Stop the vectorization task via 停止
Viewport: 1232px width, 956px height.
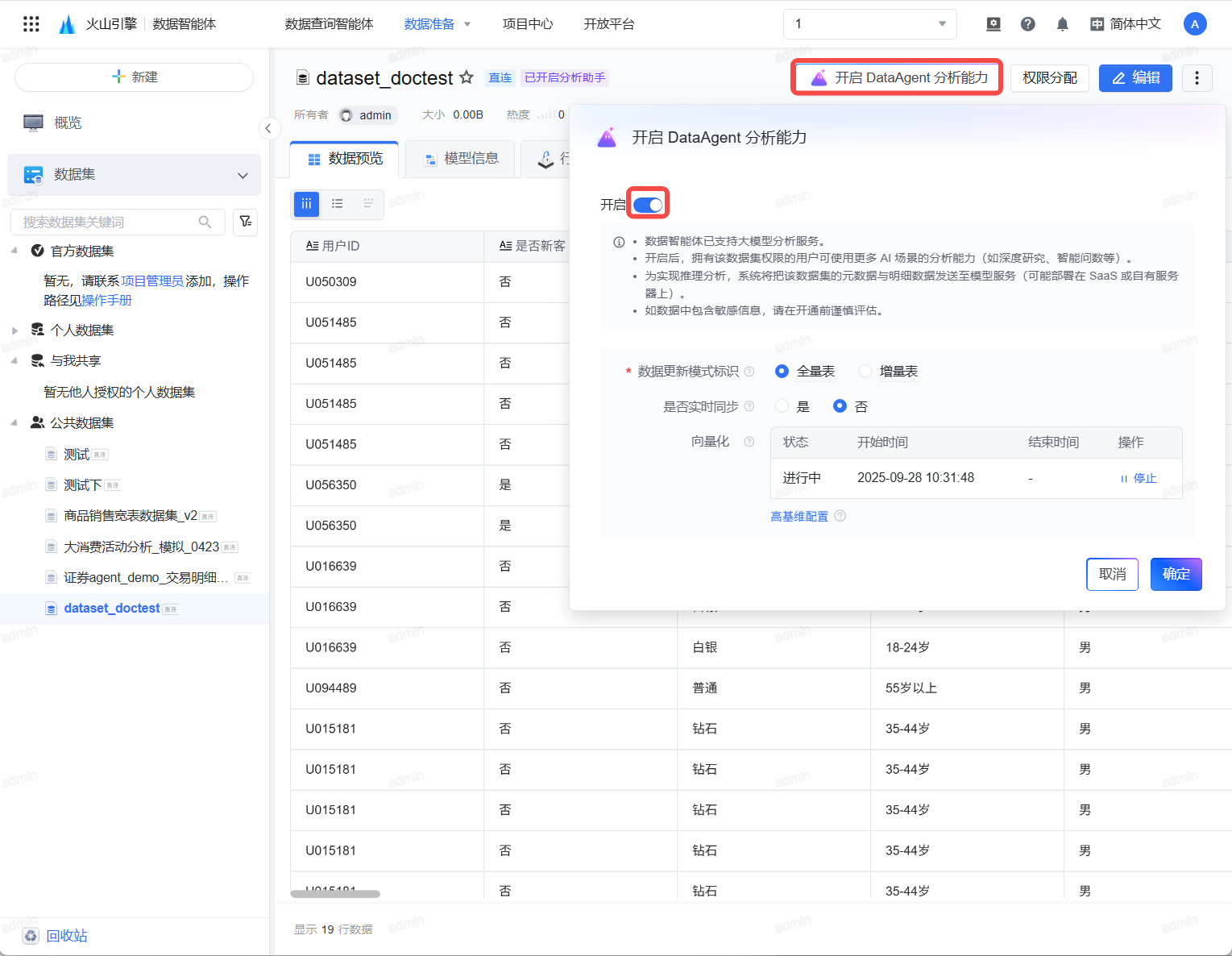point(1139,478)
